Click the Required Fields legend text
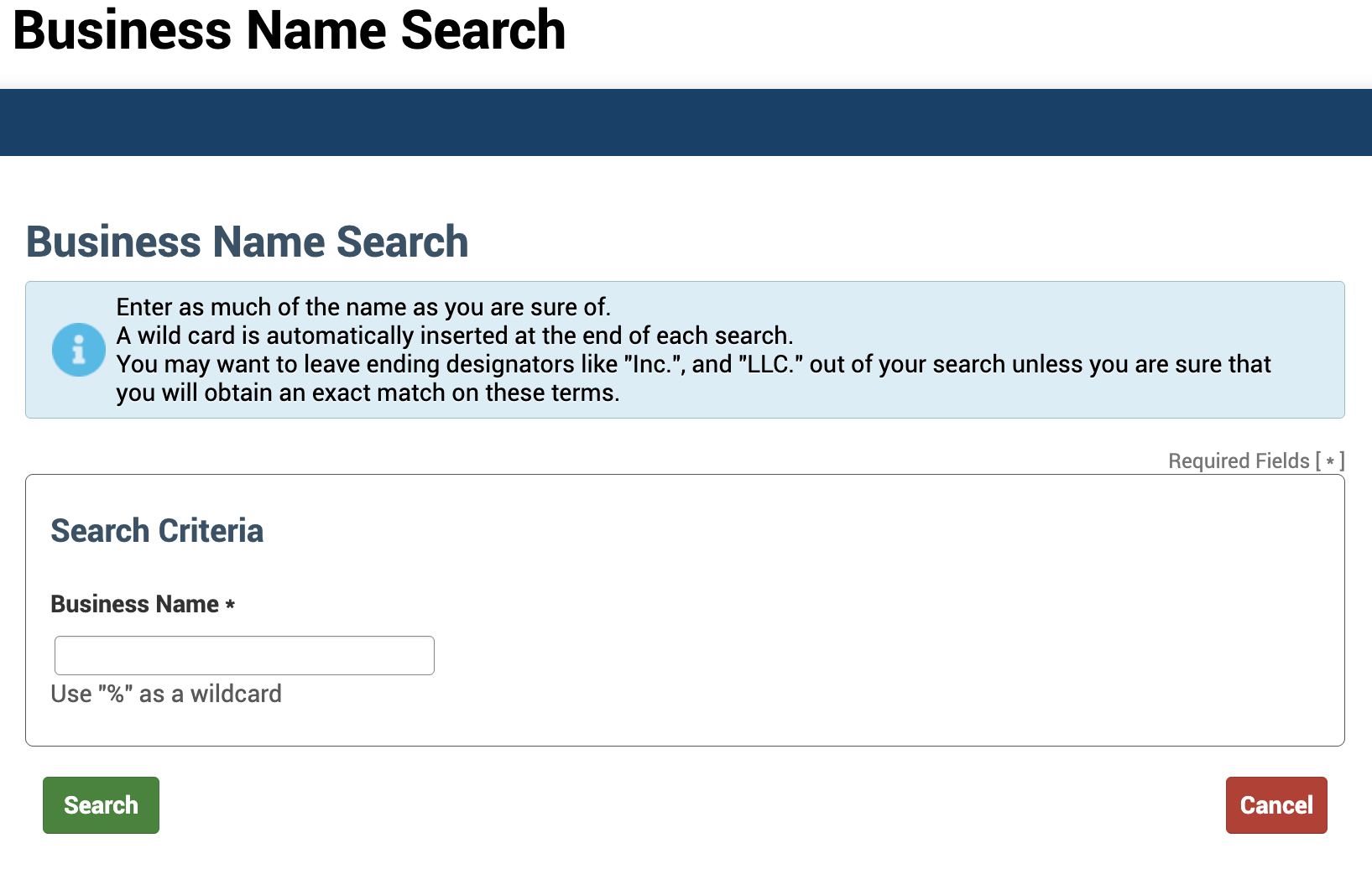The height and width of the screenshot is (869, 1372). [1256, 461]
